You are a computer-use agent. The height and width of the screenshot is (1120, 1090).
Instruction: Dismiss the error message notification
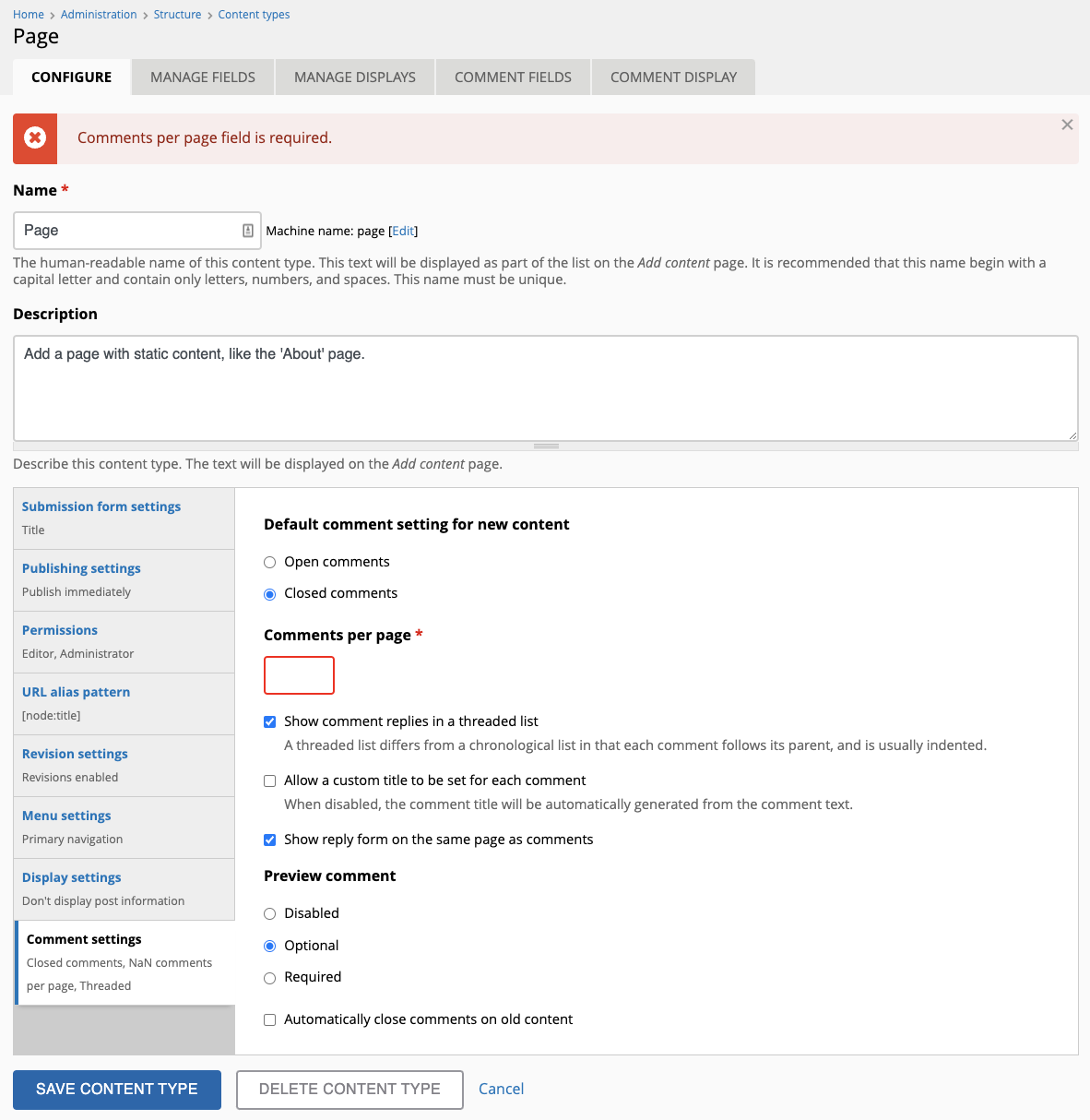pos(1067,125)
